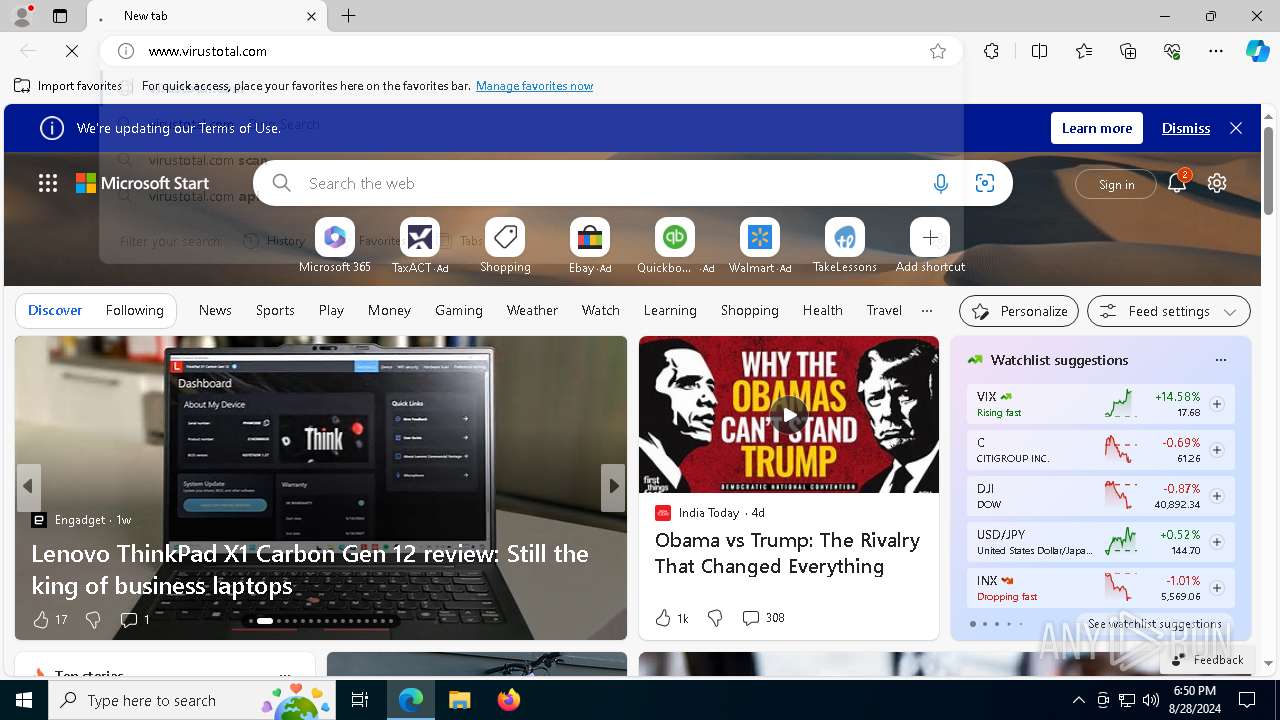1280x720 pixels.
Task: Like the Lenovo ThinkPad article
Action: [41, 620]
